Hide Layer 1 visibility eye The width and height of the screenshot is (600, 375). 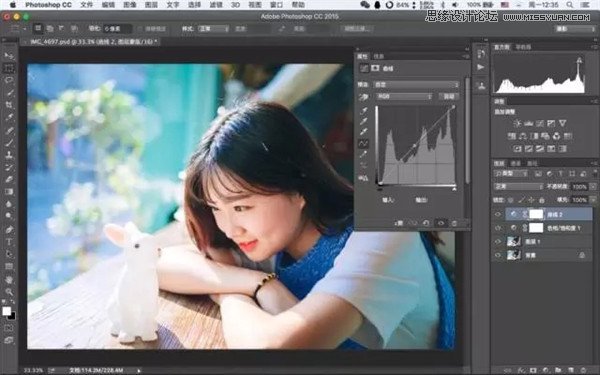[498, 241]
